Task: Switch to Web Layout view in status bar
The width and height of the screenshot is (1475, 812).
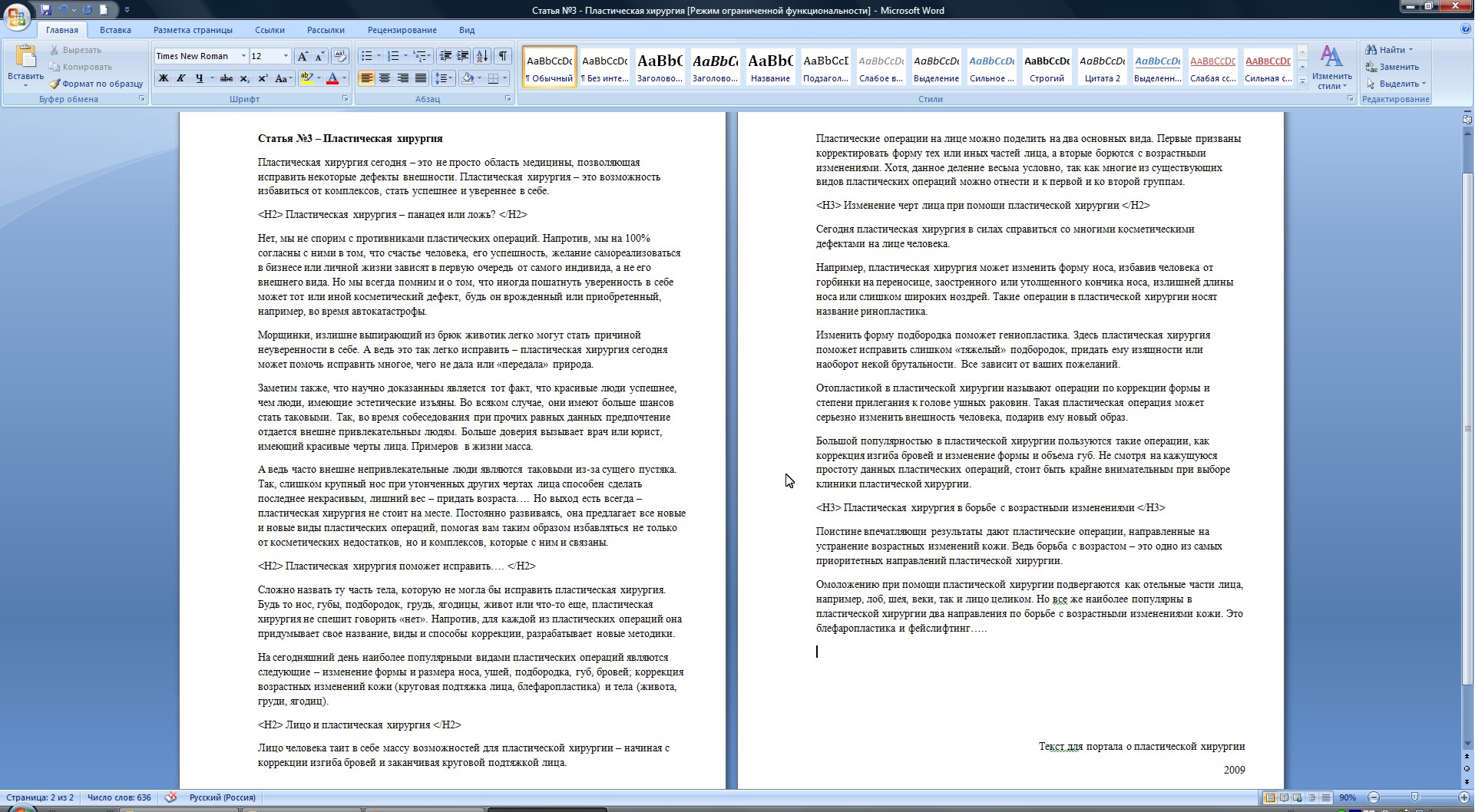Action: (x=1298, y=797)
